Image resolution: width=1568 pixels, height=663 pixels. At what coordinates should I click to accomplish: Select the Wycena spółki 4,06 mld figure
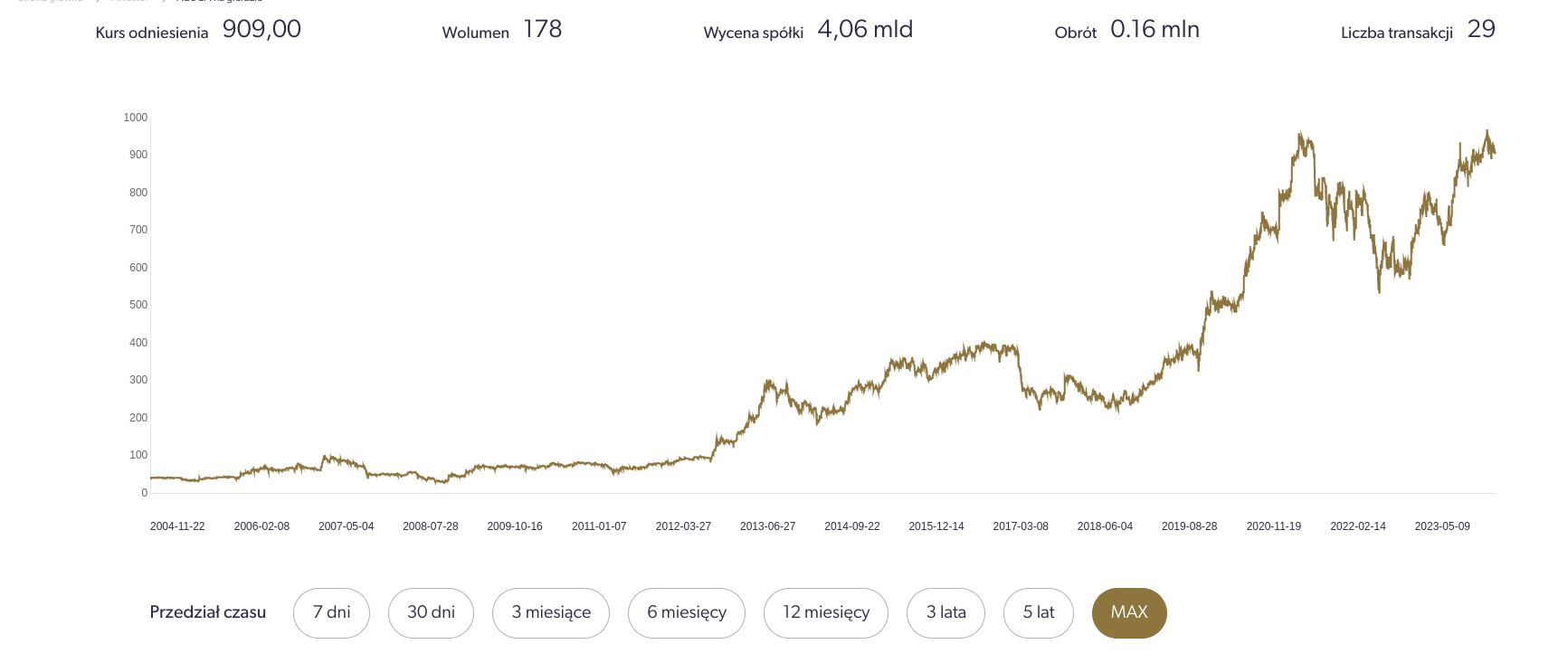click(x=865, y=29)
